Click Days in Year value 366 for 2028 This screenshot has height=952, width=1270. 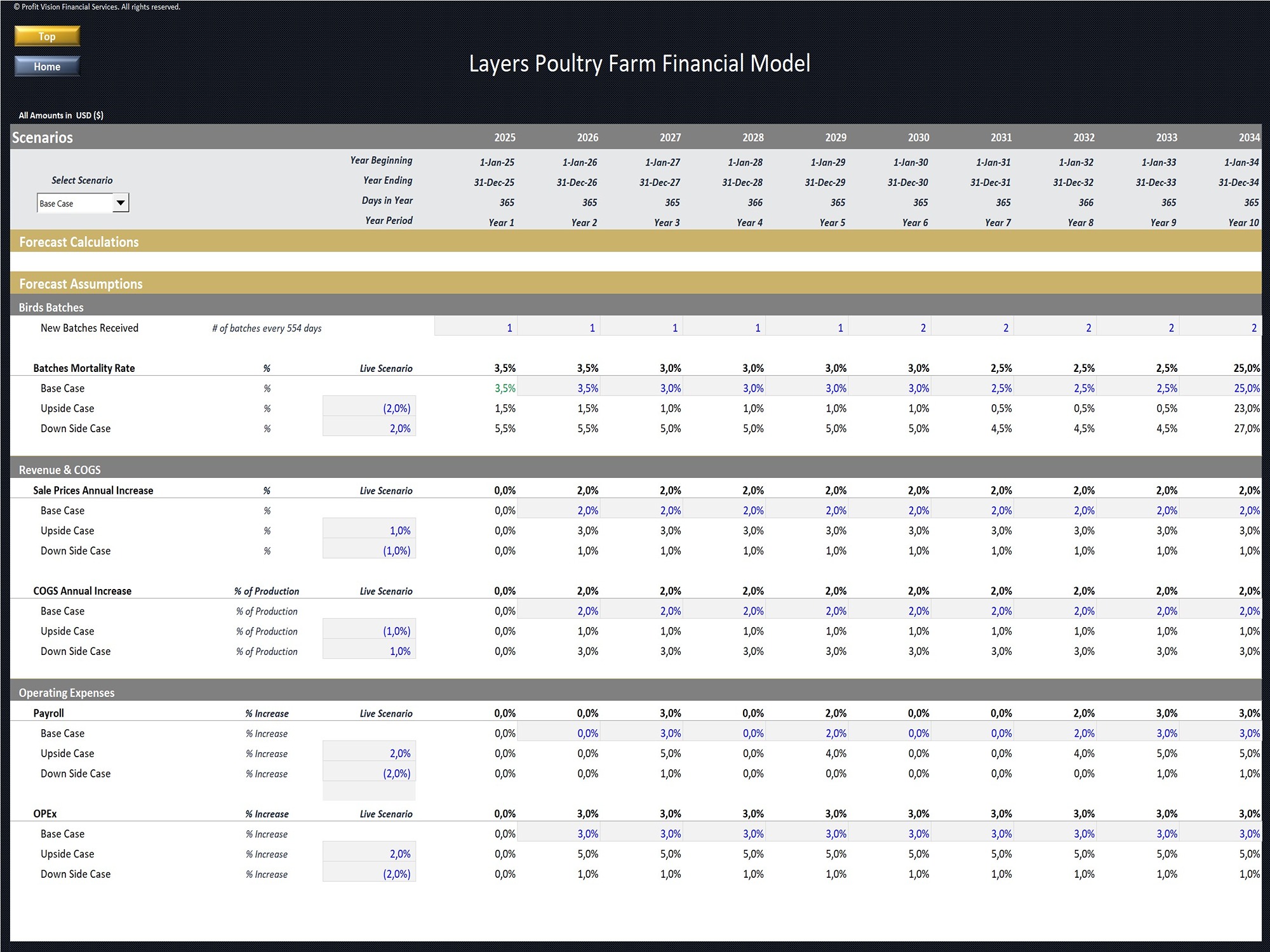755,202
